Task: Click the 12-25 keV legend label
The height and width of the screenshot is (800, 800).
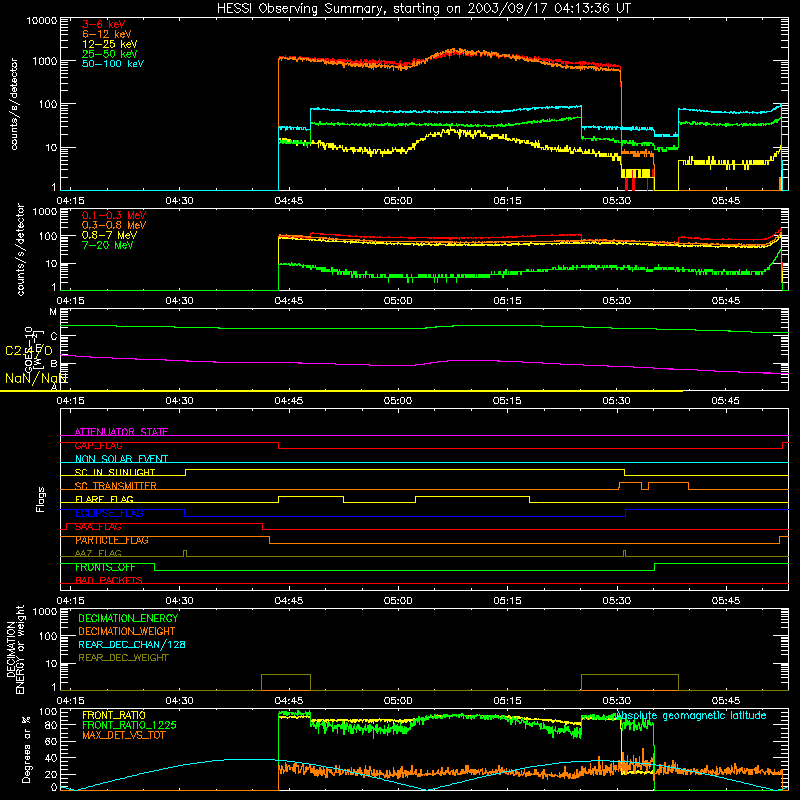Action: [x=110, y=44]
